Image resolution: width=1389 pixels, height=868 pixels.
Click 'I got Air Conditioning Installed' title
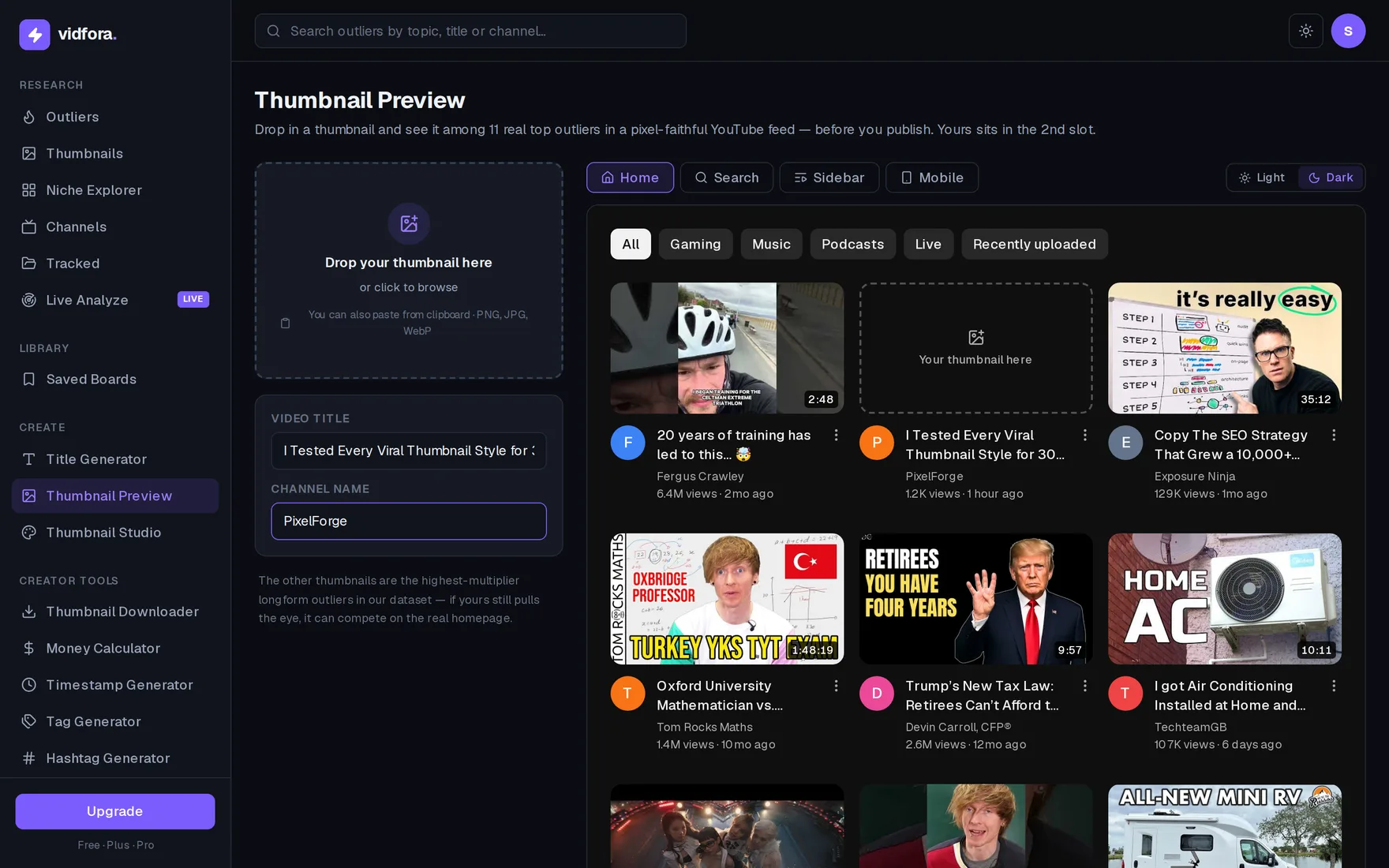[1230, 696]
